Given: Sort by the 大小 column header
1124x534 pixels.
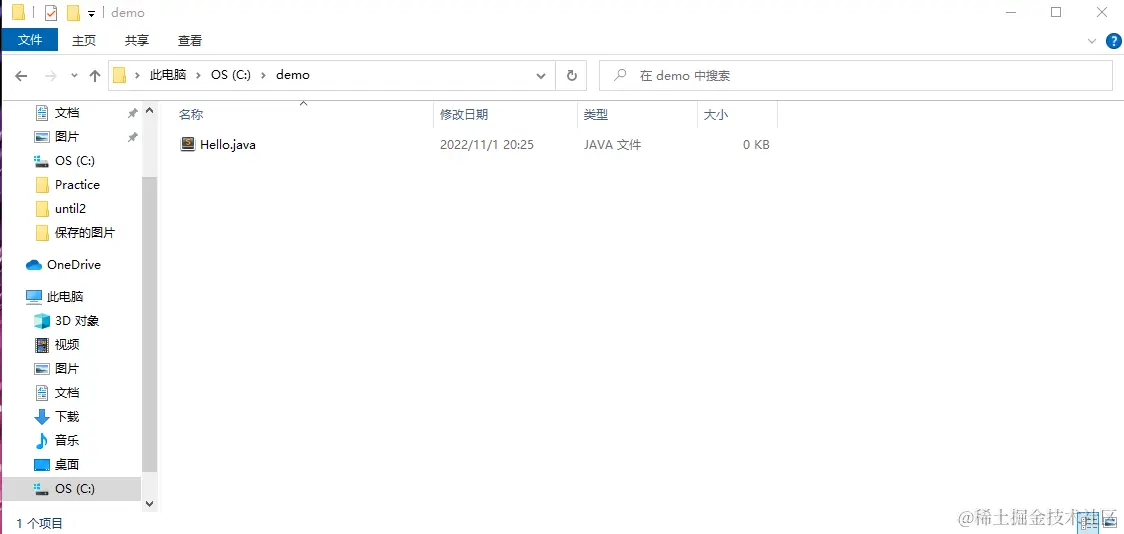Looking at the screenshot, I should click(716, 115).
